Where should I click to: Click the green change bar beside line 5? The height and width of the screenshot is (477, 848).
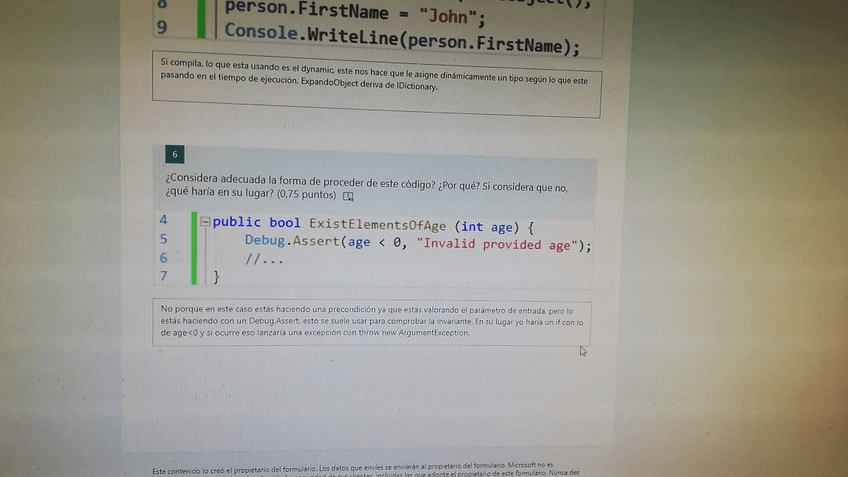coord(194,240)
